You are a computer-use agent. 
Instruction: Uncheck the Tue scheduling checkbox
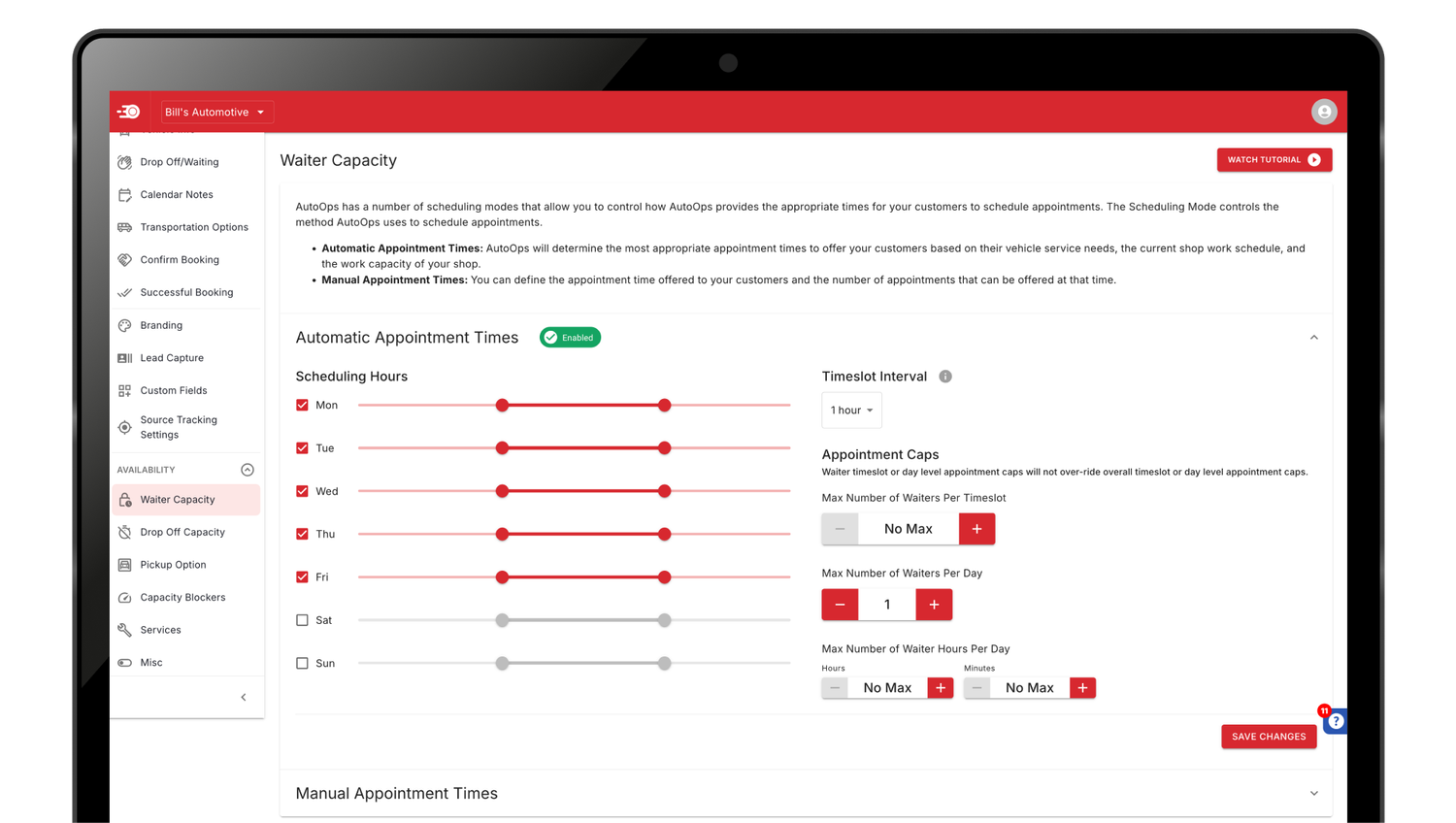302,448
